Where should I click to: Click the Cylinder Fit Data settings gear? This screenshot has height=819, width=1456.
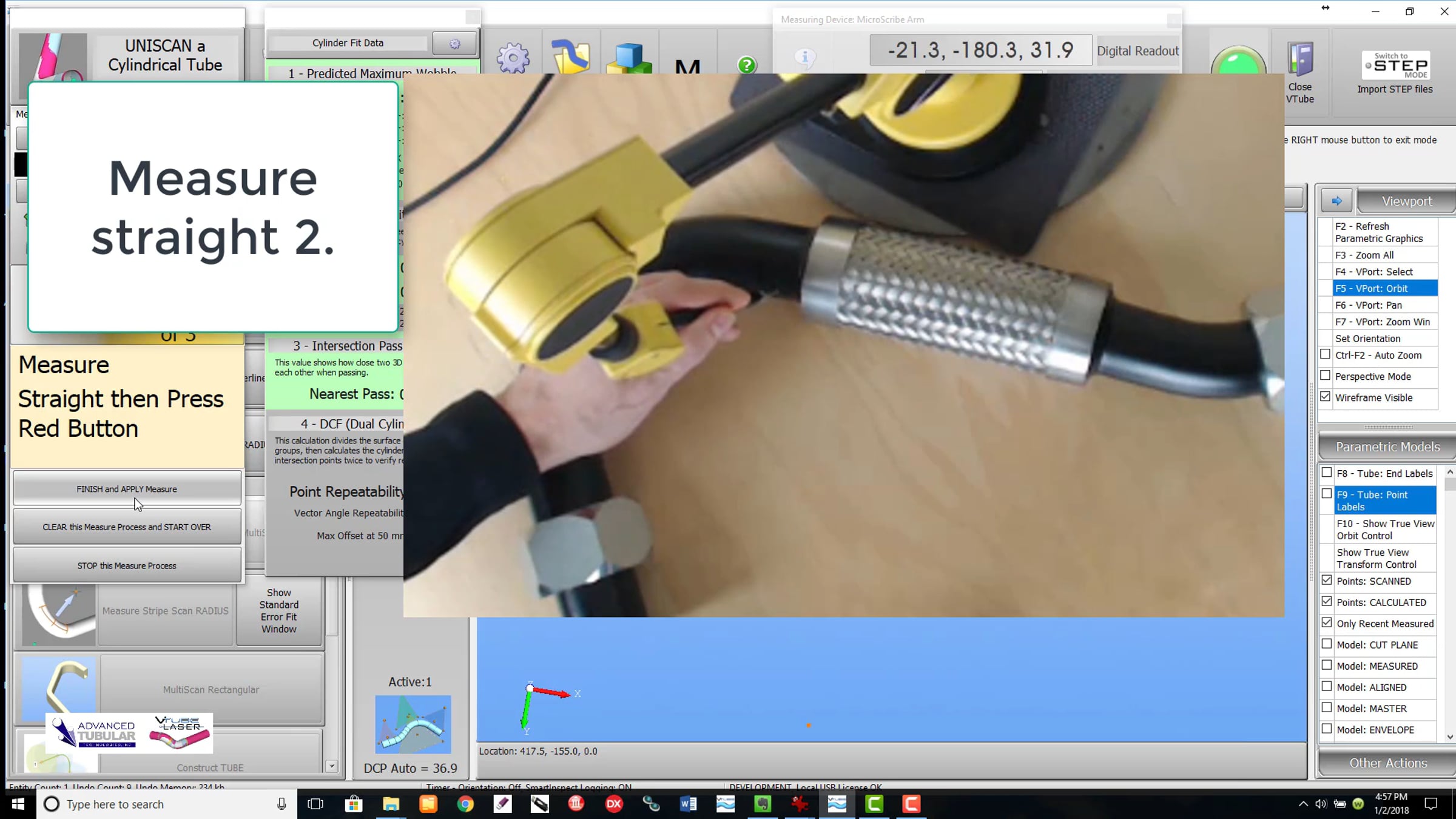[x=454, y=44]
